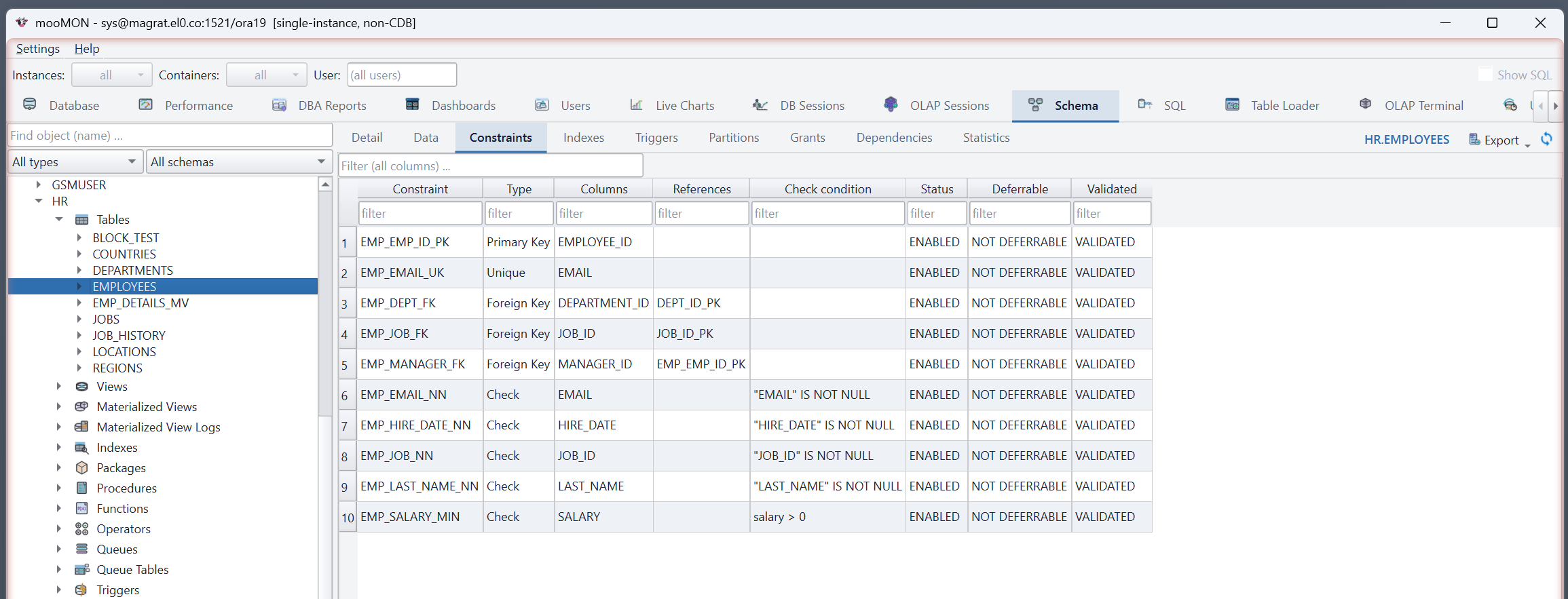Expand the Views node
1568x599 pixels.
click(x=59, y=387)
